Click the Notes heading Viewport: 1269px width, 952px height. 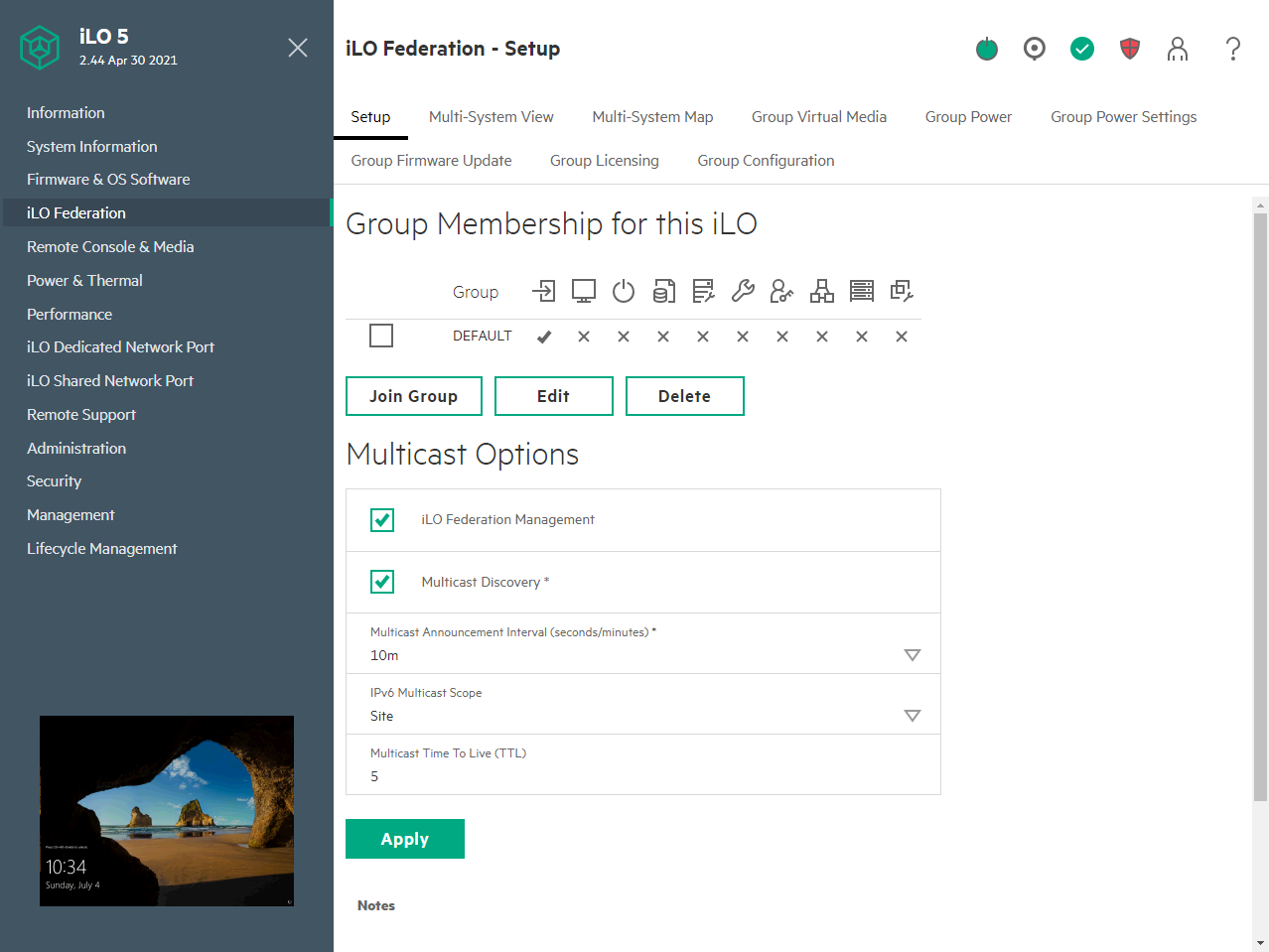coord(376,905)
